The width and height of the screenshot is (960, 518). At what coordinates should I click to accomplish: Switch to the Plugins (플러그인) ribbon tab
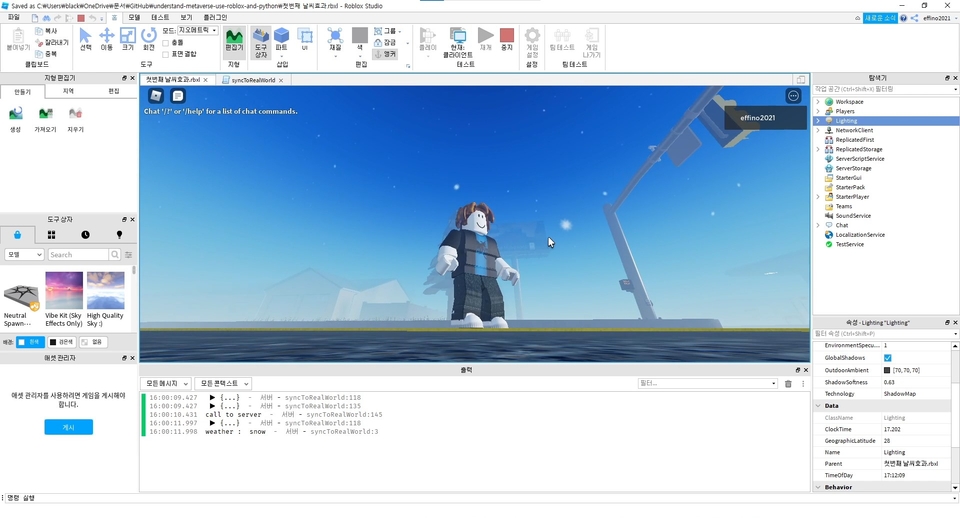[215, 18]
